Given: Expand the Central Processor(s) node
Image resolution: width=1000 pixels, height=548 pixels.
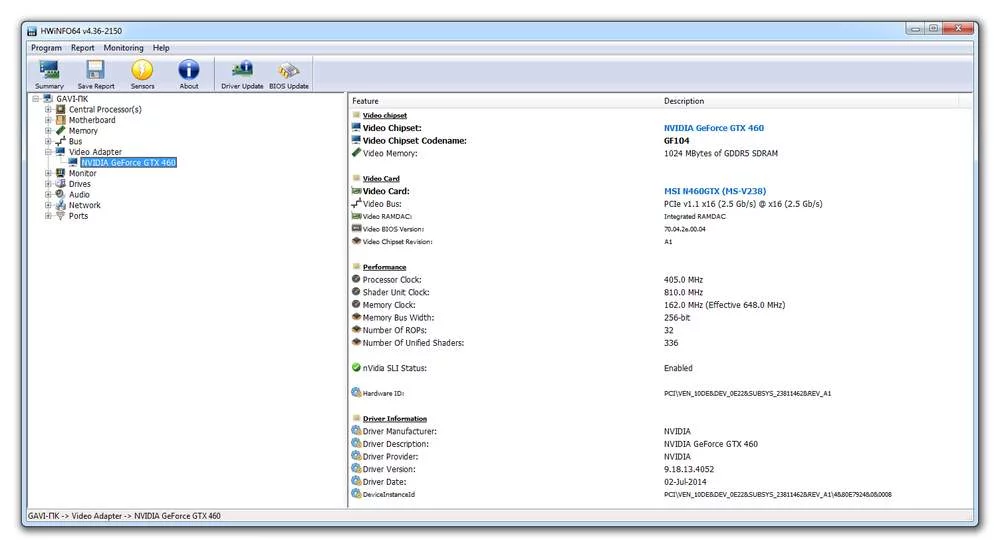Looking at the screenshot, I should click(48, 109).
